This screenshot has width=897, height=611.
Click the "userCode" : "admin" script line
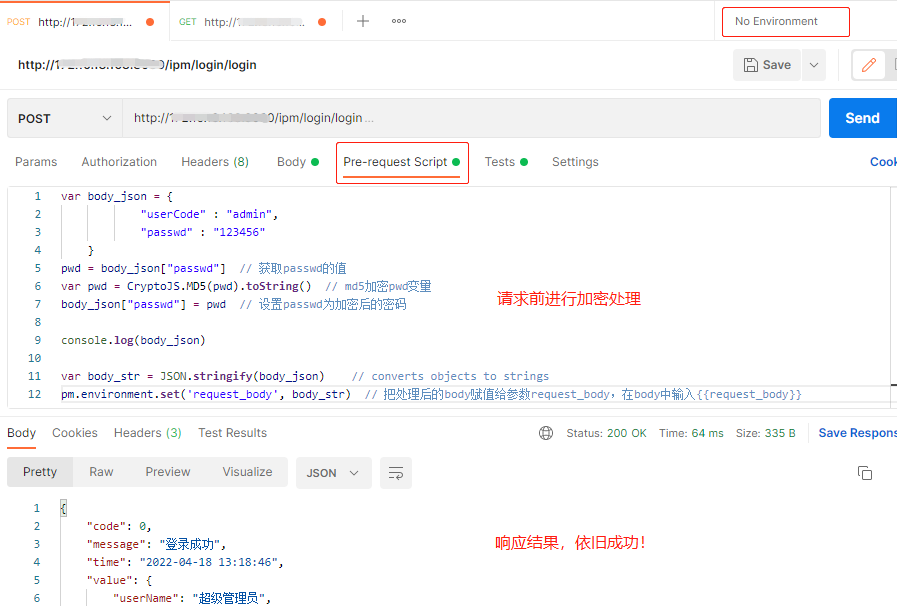pos(209,215)
